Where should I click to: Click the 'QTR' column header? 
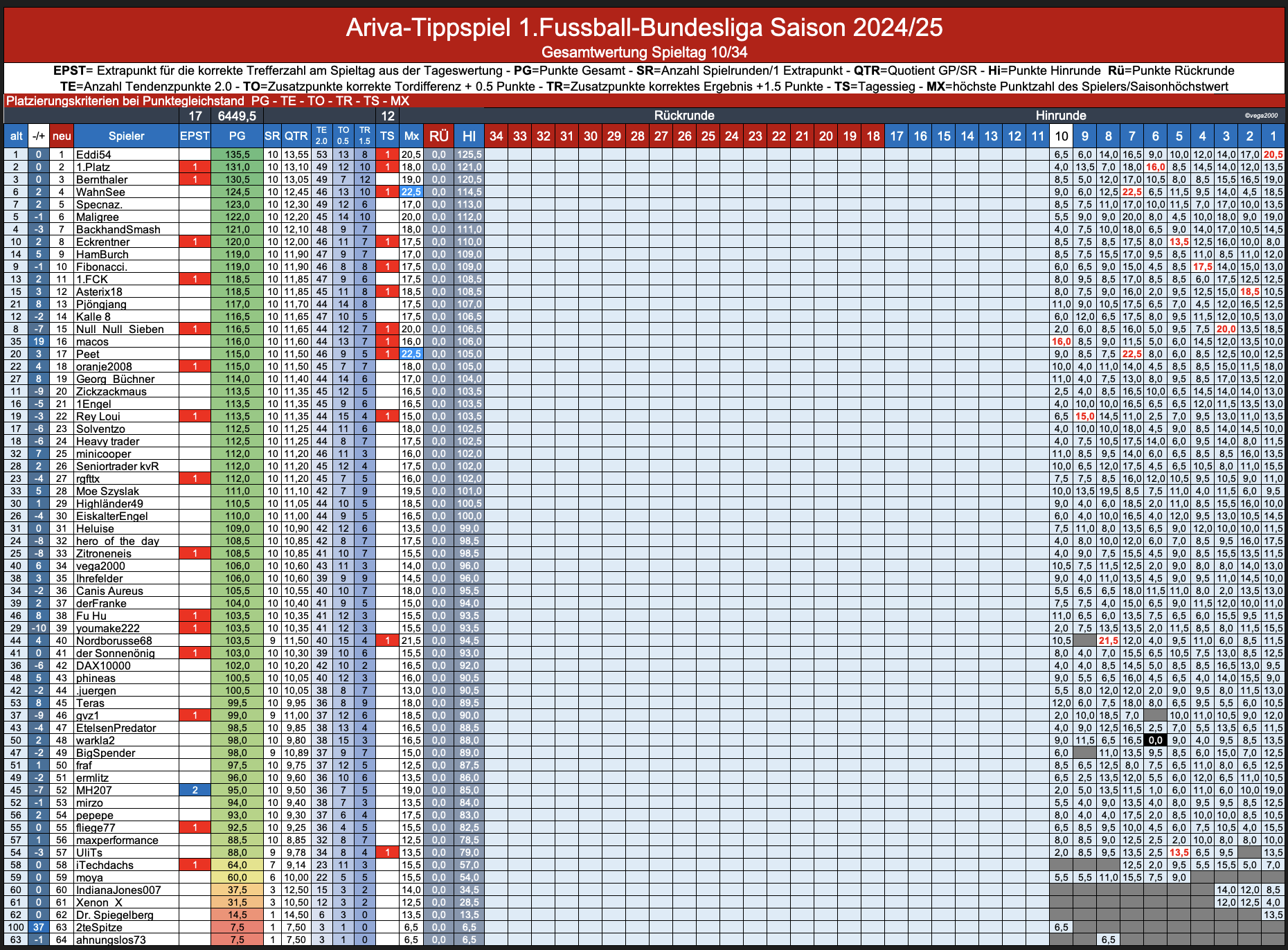coord(296,136)
